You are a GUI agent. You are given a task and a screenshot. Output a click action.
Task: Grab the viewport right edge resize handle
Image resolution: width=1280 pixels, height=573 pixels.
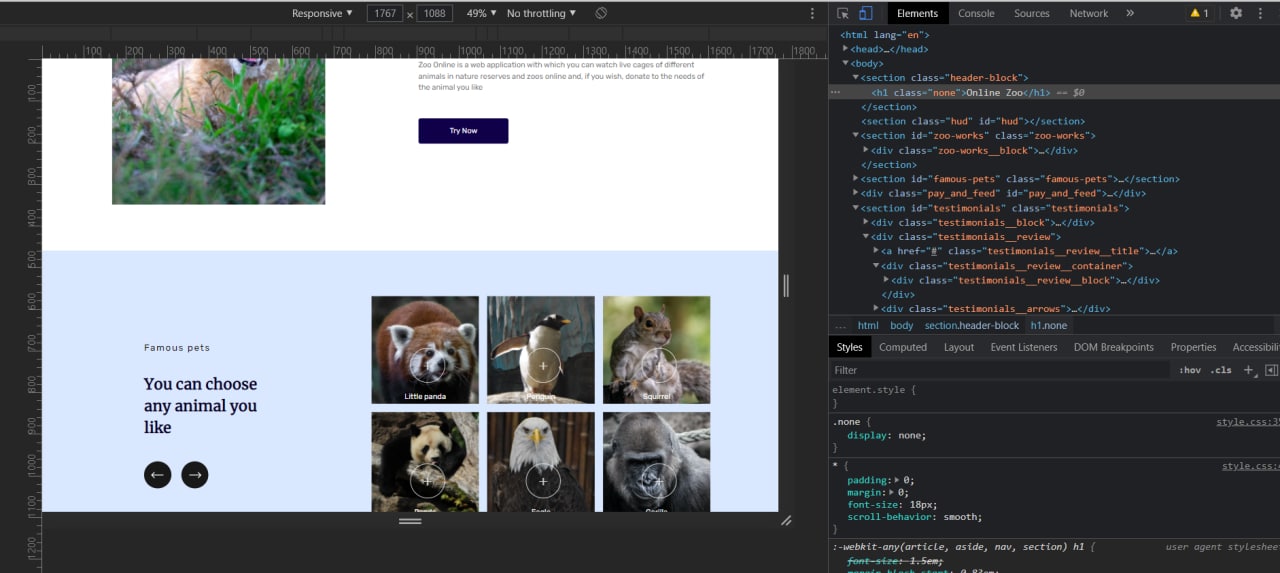tap(786, 286)
